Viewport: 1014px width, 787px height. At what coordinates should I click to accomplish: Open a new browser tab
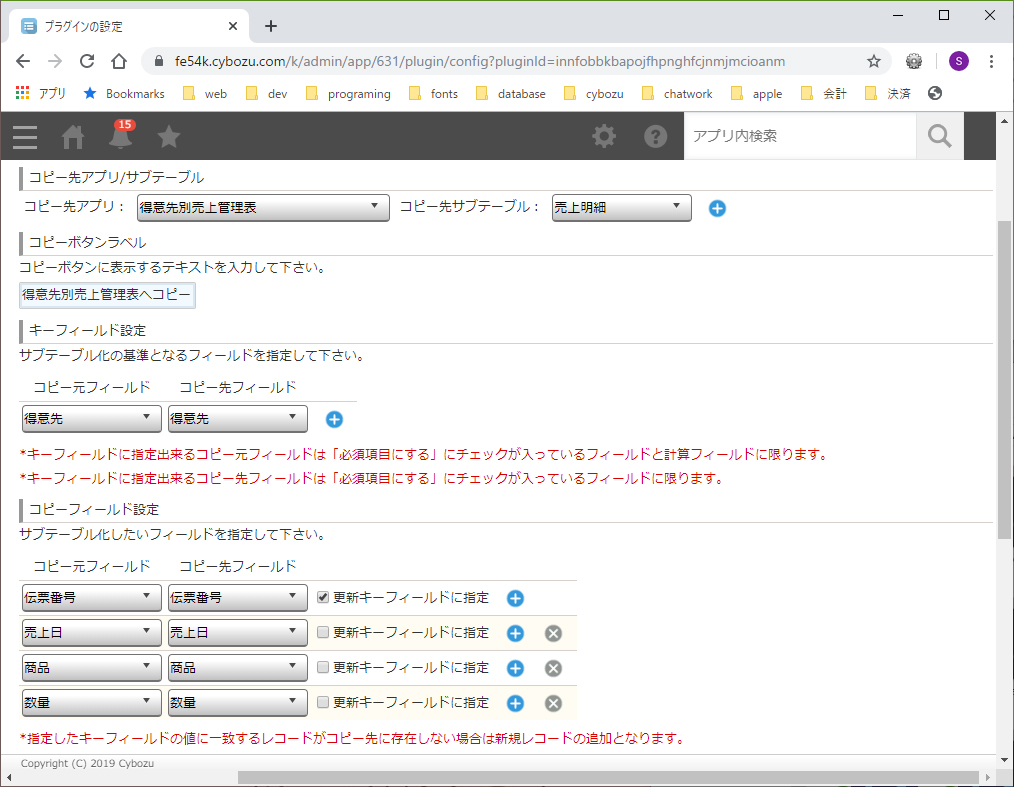tap(271, 26)
